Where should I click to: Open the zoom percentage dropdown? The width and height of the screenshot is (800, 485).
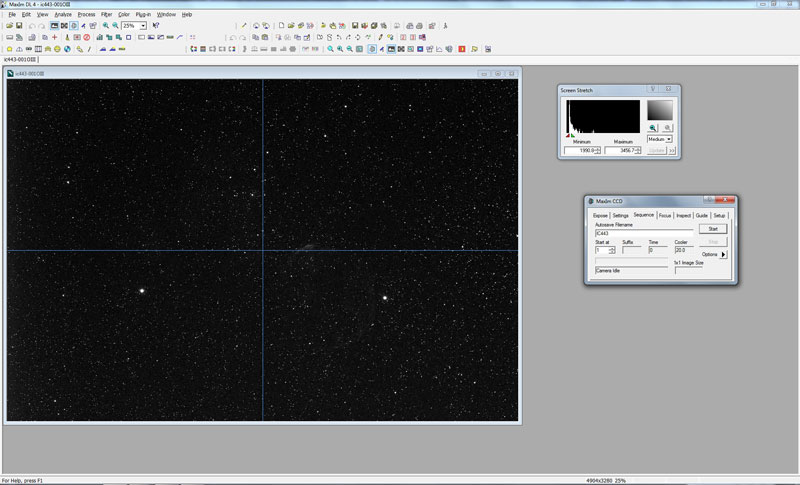pos(143,25)
